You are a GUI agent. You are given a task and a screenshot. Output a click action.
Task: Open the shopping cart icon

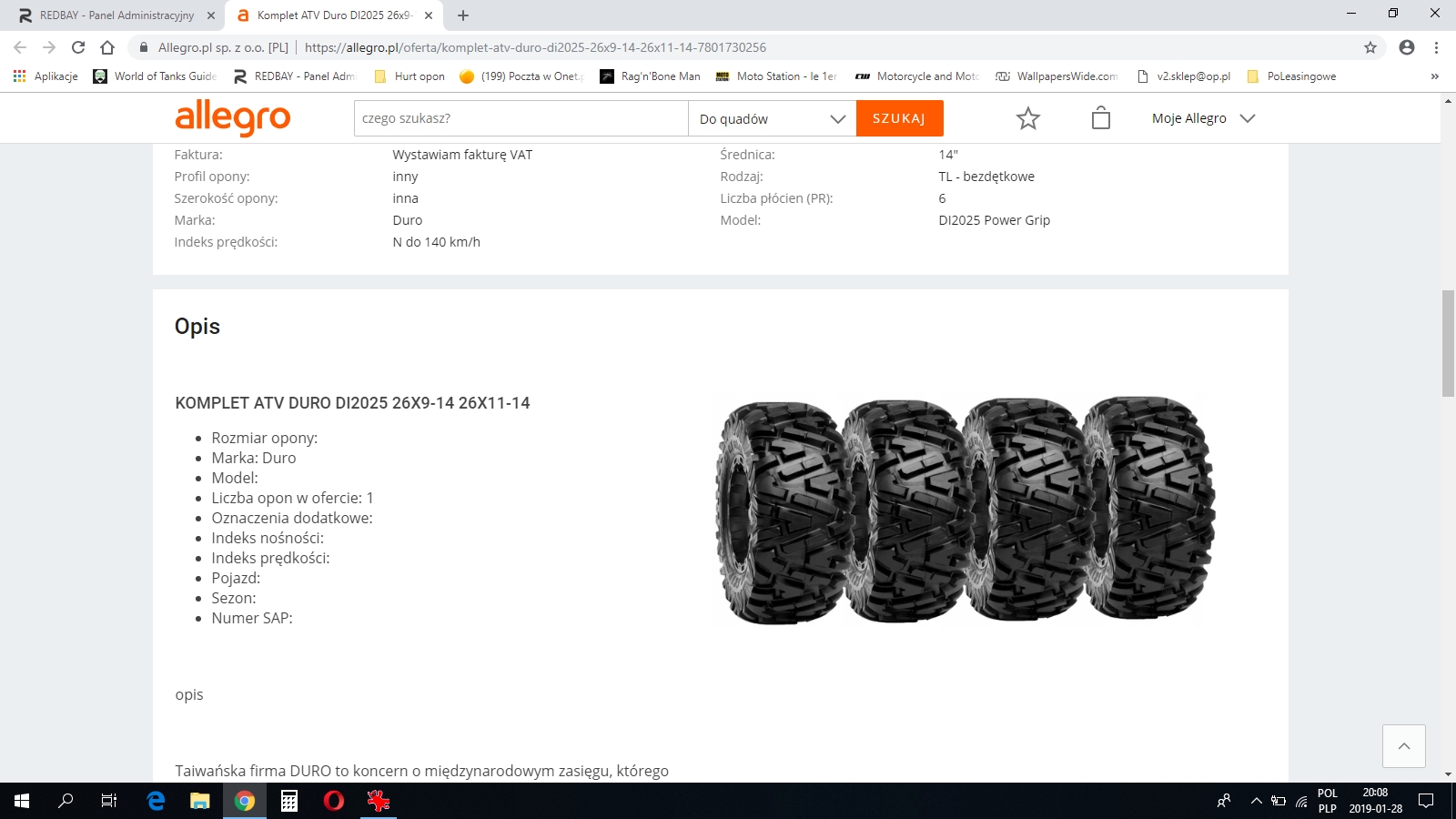click(1100, 118)
